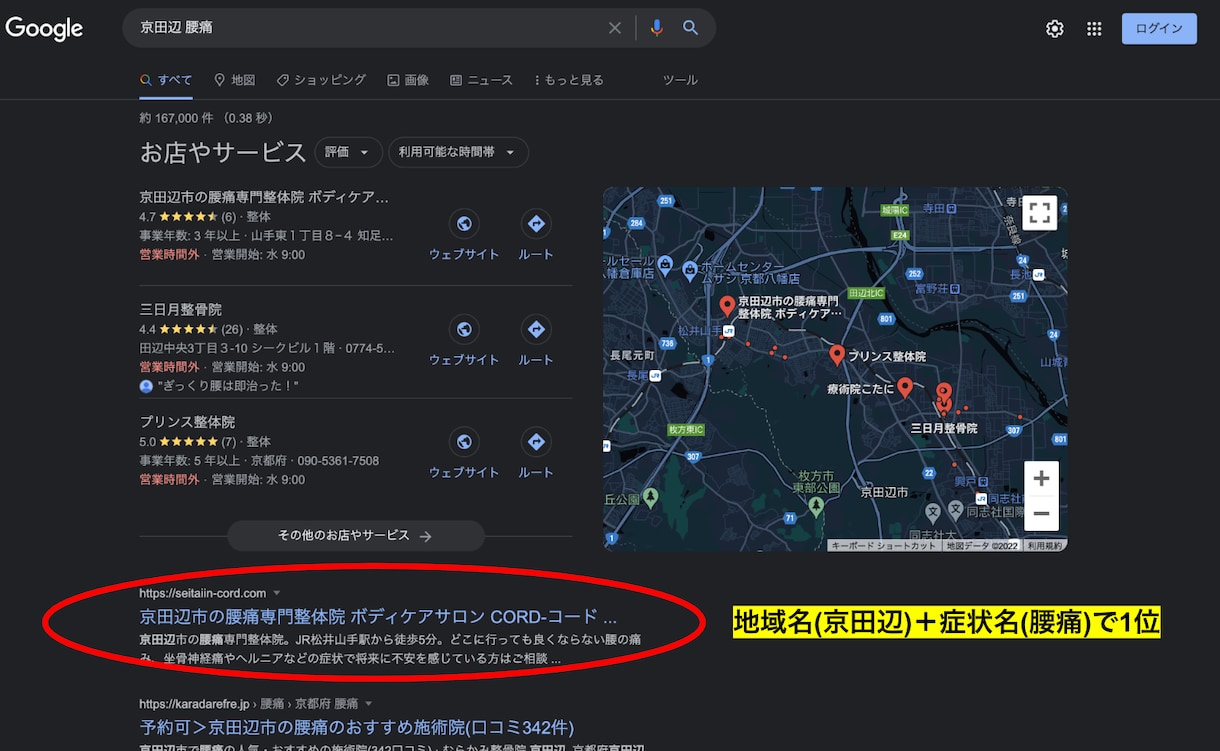This screenshot has height=751, width=1220.
Task: Switch to the 画像 tab
Action: click(408, 80)
